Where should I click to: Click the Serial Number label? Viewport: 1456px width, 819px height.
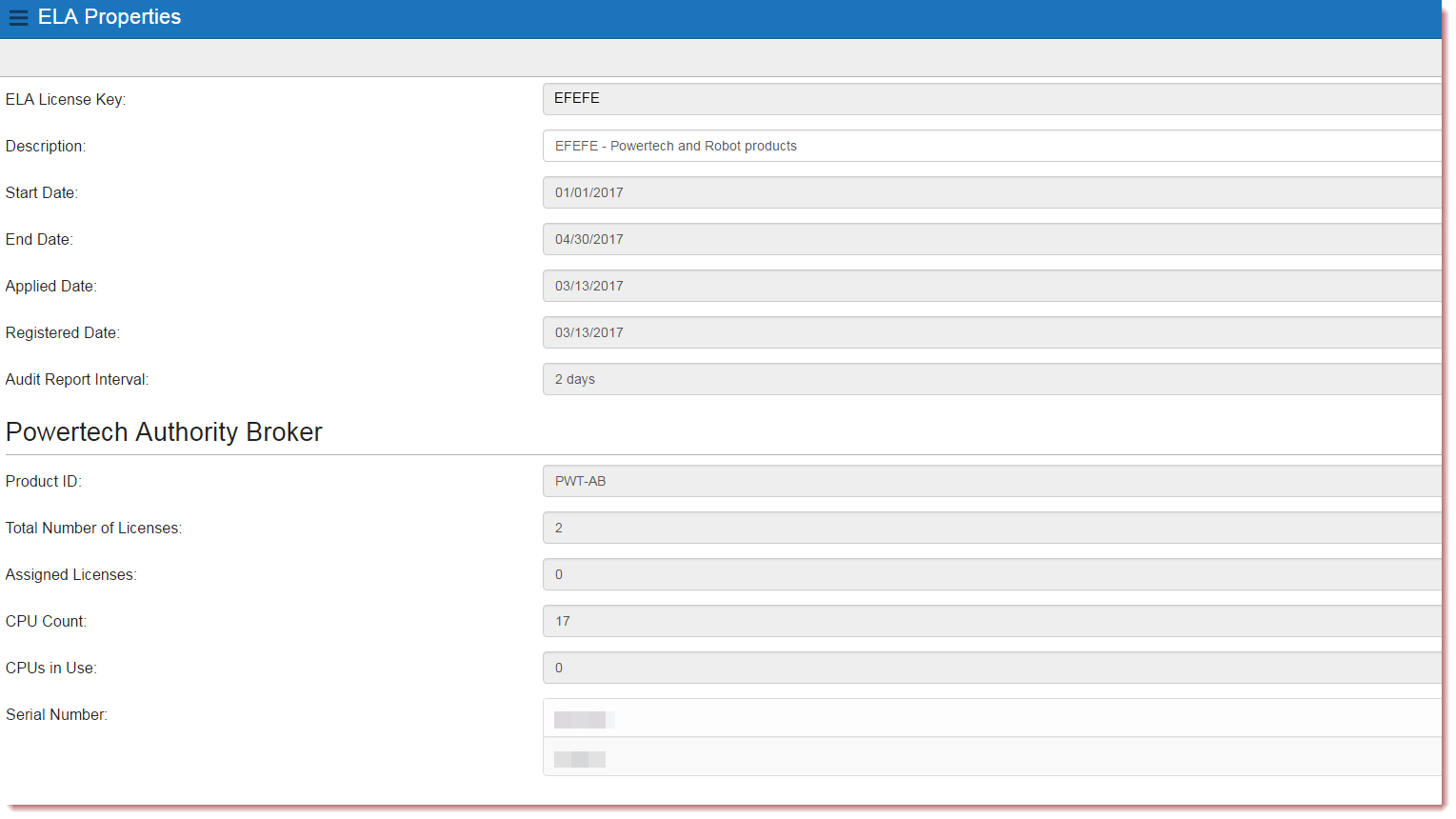[x=56, y=714]
